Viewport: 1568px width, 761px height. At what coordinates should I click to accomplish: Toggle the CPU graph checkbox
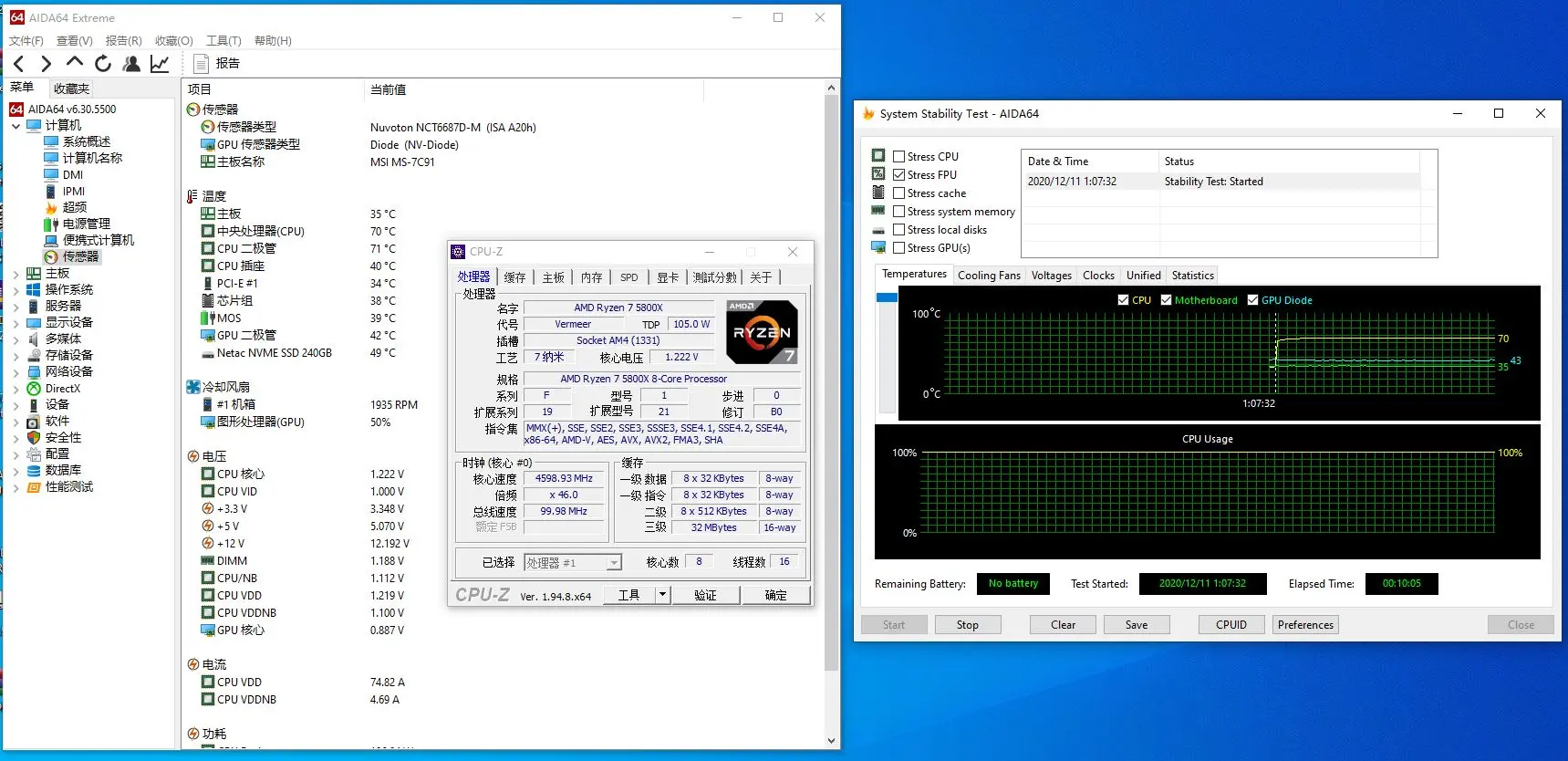(1123, 299)
